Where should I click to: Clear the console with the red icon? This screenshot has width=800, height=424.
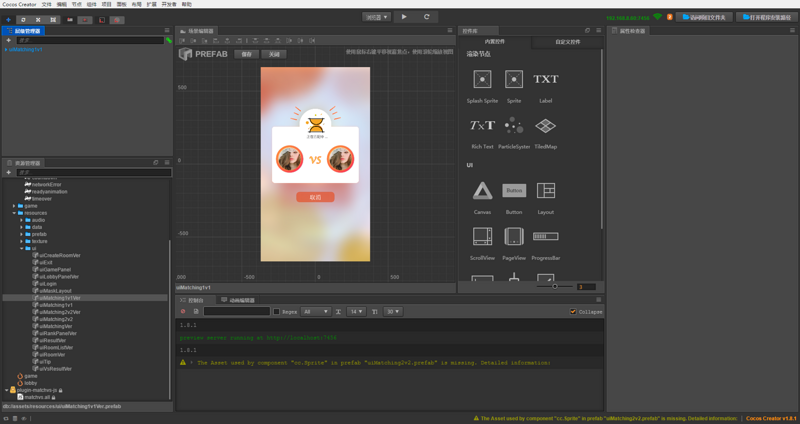click(x=183, y=311)
